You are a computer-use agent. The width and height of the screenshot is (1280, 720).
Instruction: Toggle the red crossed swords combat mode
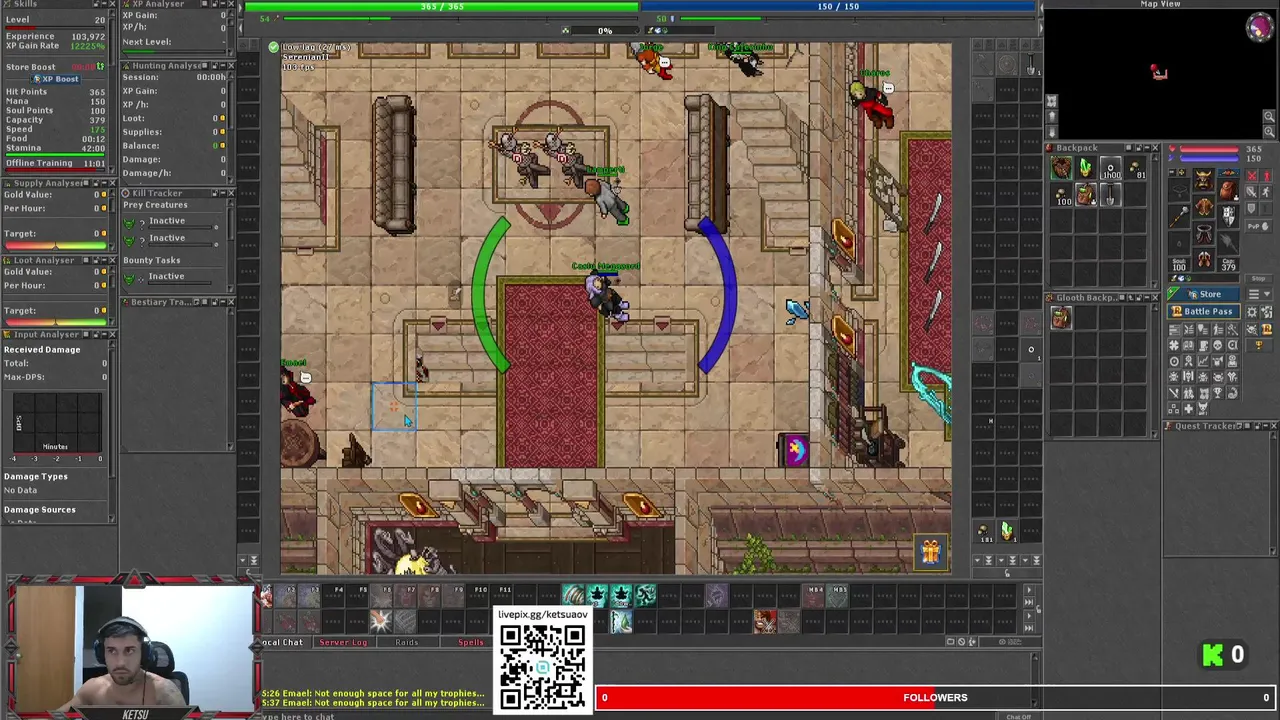pos(1251,176)
